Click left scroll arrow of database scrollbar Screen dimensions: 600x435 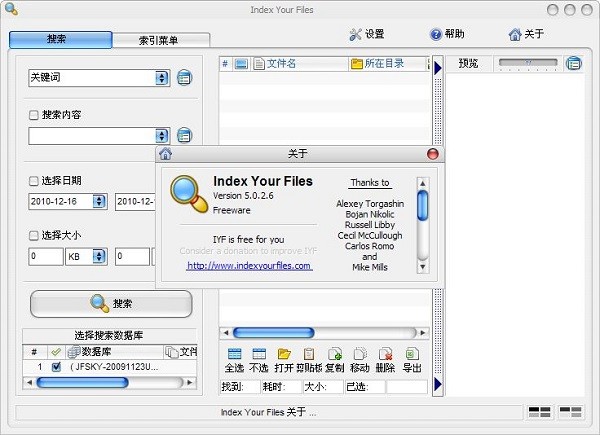tap(29, 382)
